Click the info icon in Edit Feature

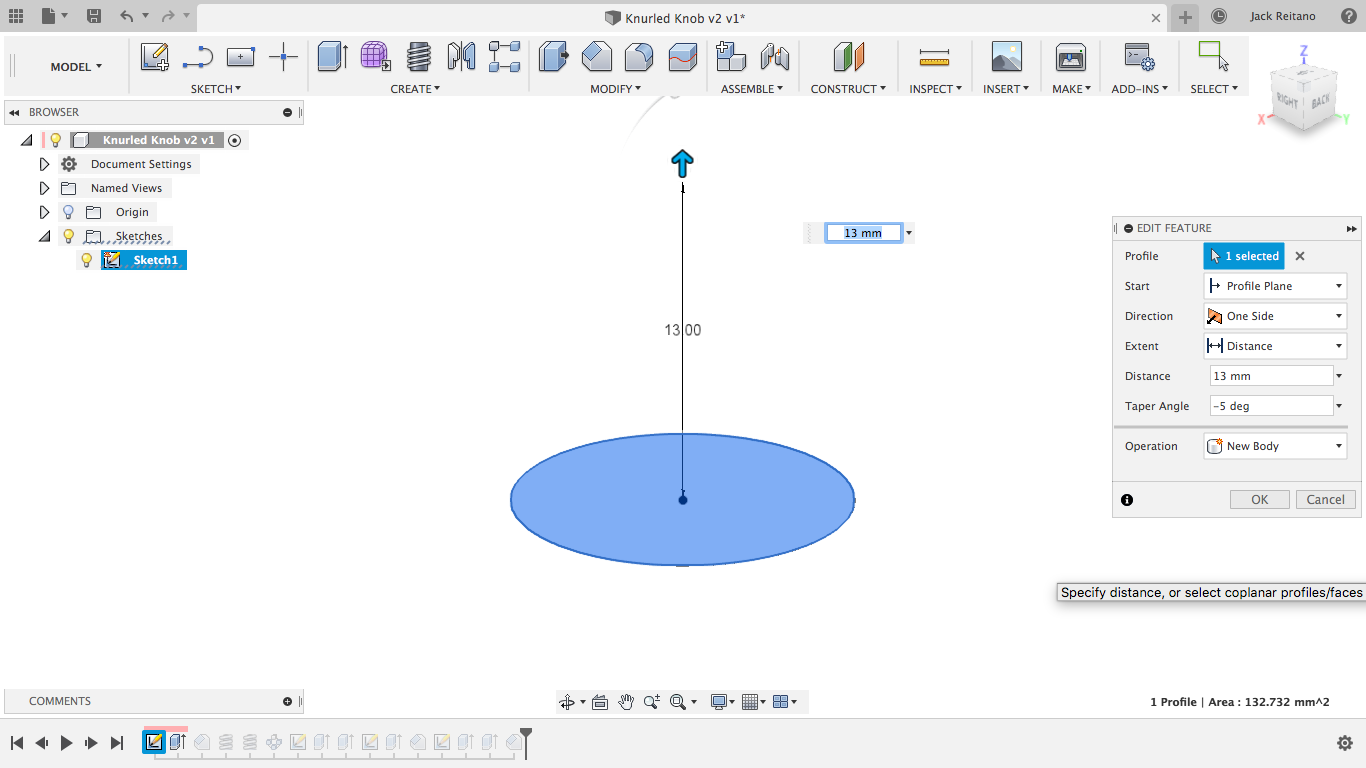pyautogui.click(x=1127, y=500)
